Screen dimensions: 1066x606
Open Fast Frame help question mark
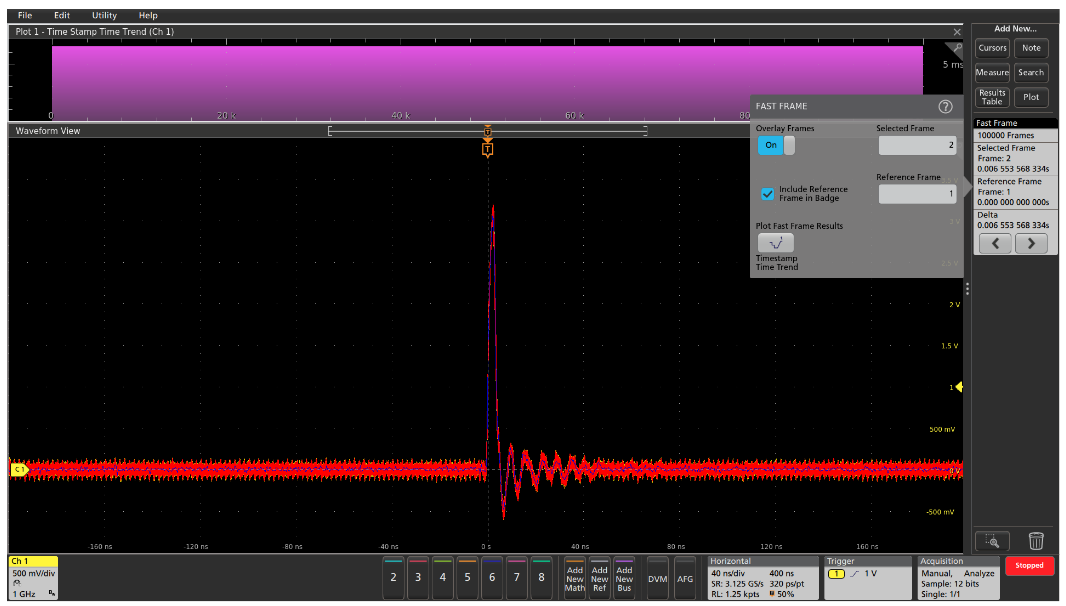[x=945, y=106]
